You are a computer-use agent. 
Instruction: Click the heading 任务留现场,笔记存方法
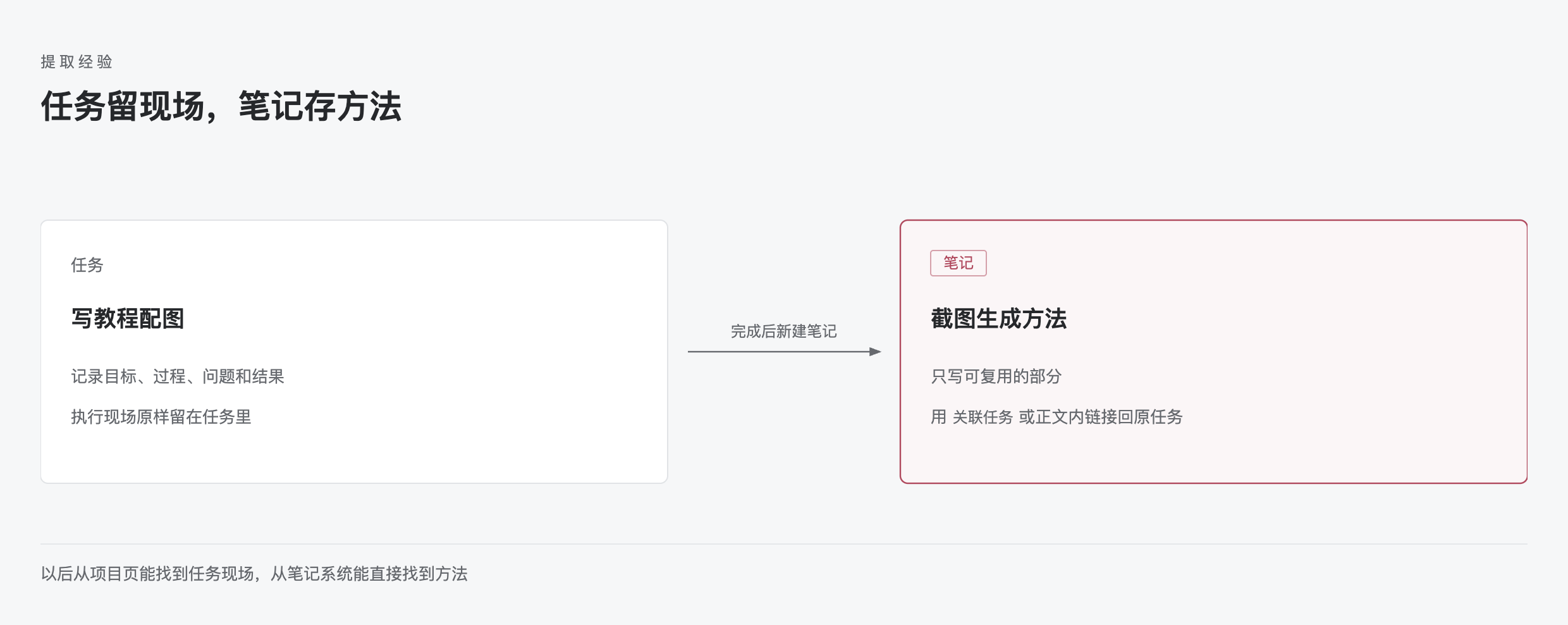click(x=221, y=106)
